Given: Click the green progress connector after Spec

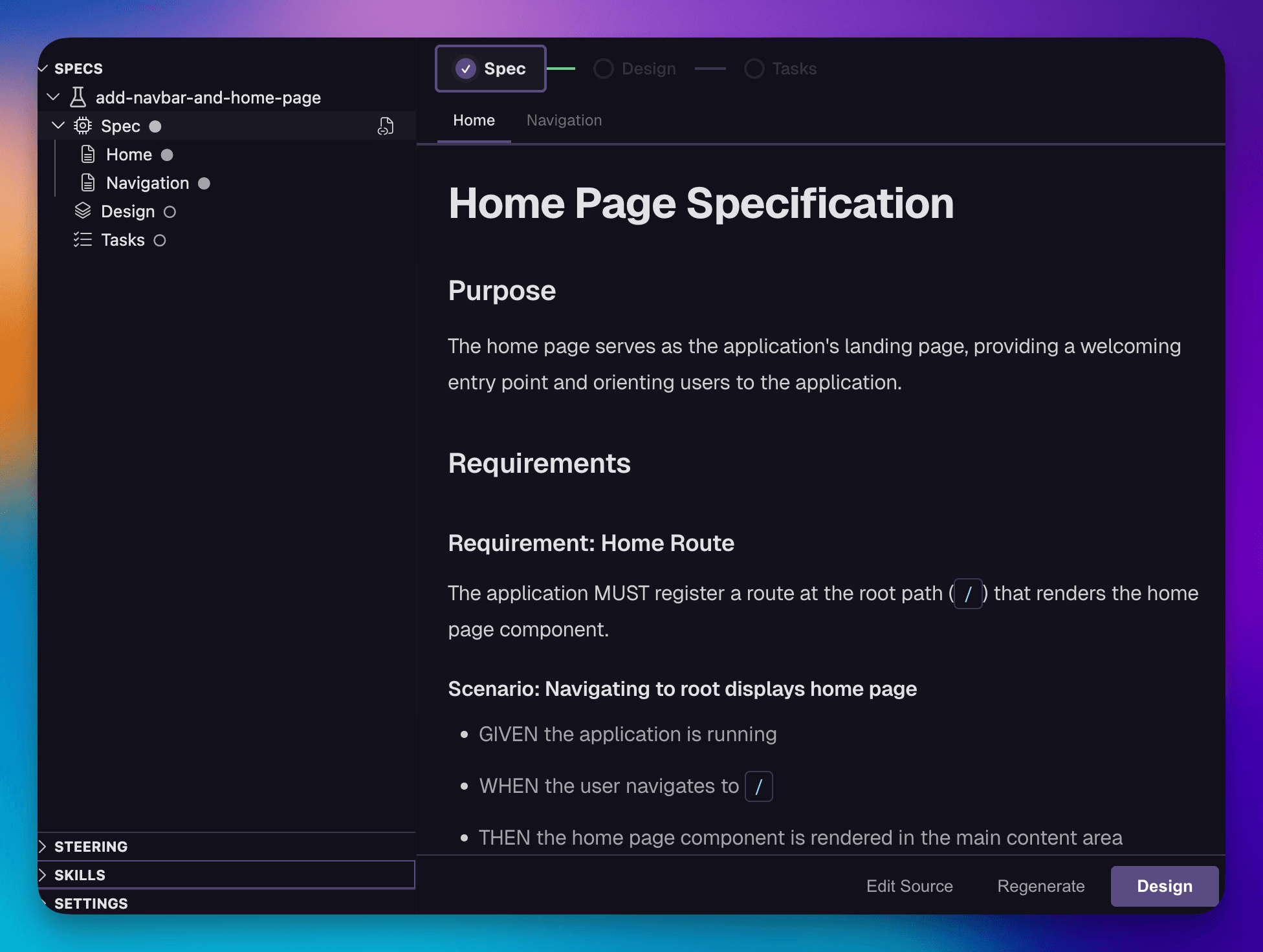Looking at the screenshot, I should pos(562,68).
